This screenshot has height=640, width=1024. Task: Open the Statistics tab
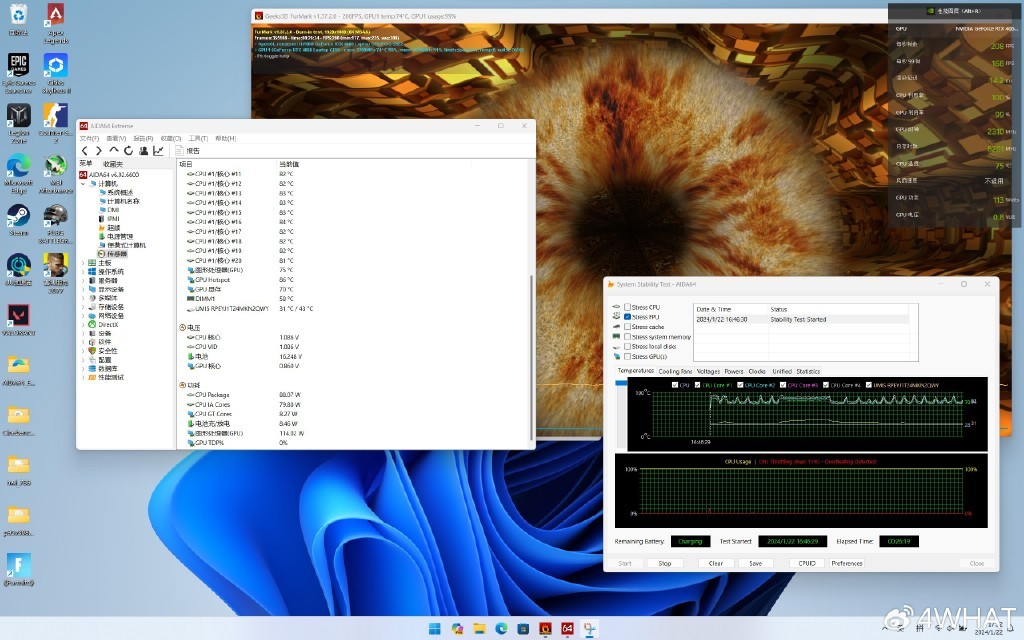(x=808, y=371)
